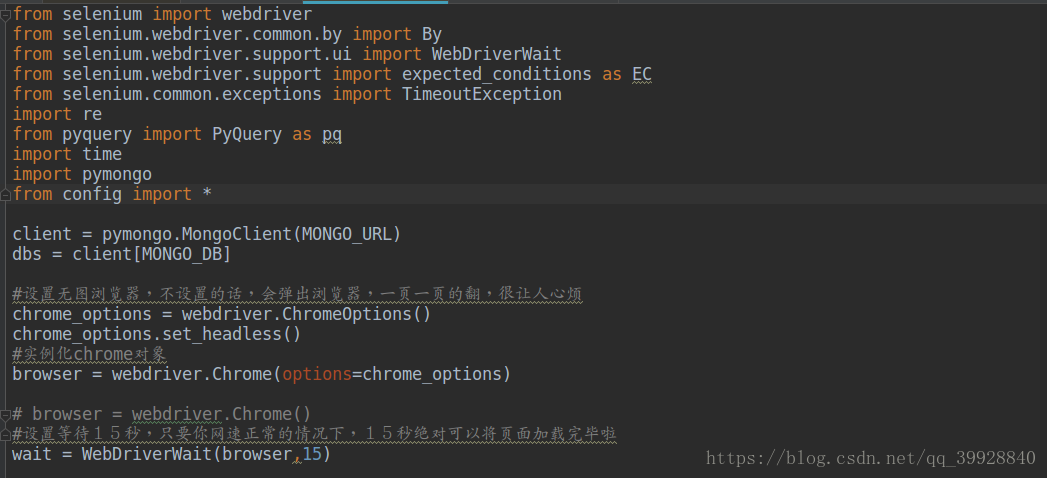This screenshot has width=1047, height=478.
Task: Open the blog.csdn.net watermark URL
Action: pos(870,458)
